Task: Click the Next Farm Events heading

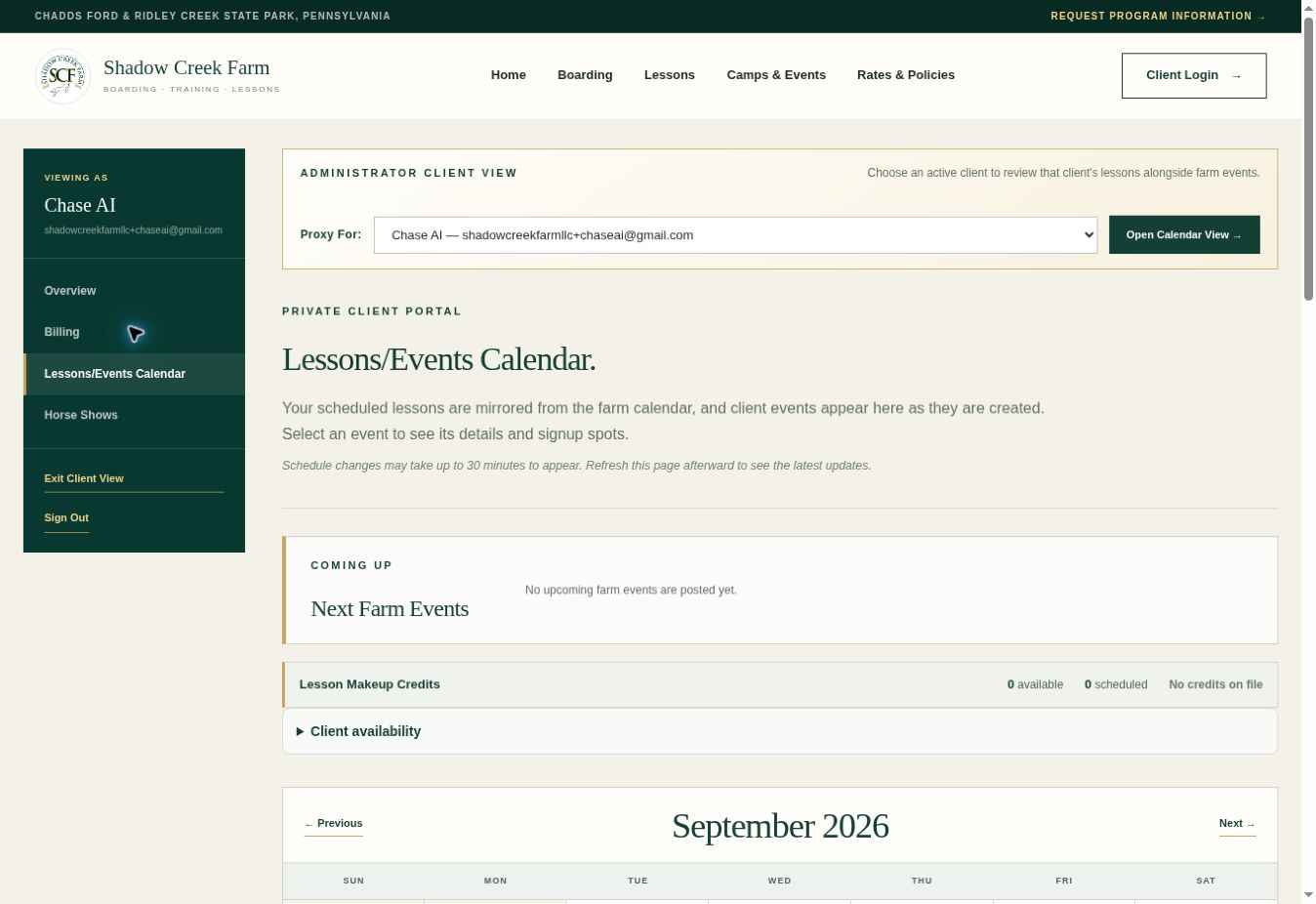Action: 390,608
